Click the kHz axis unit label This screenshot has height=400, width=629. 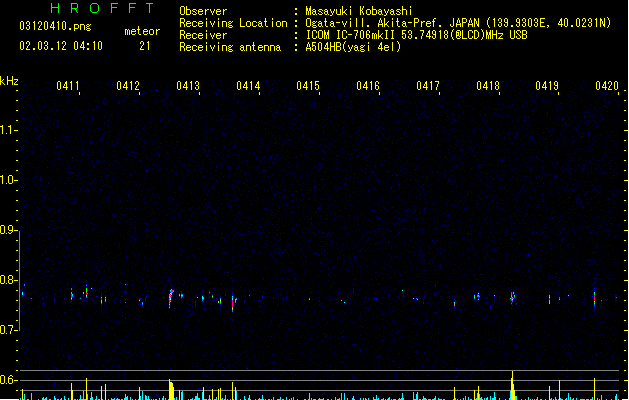(9, 81)
